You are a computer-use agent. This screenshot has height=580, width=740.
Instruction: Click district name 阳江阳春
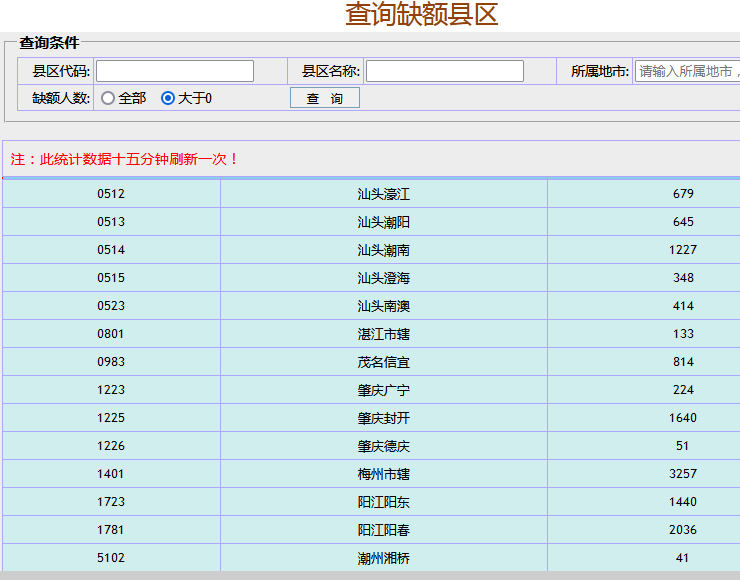point(384,530)
